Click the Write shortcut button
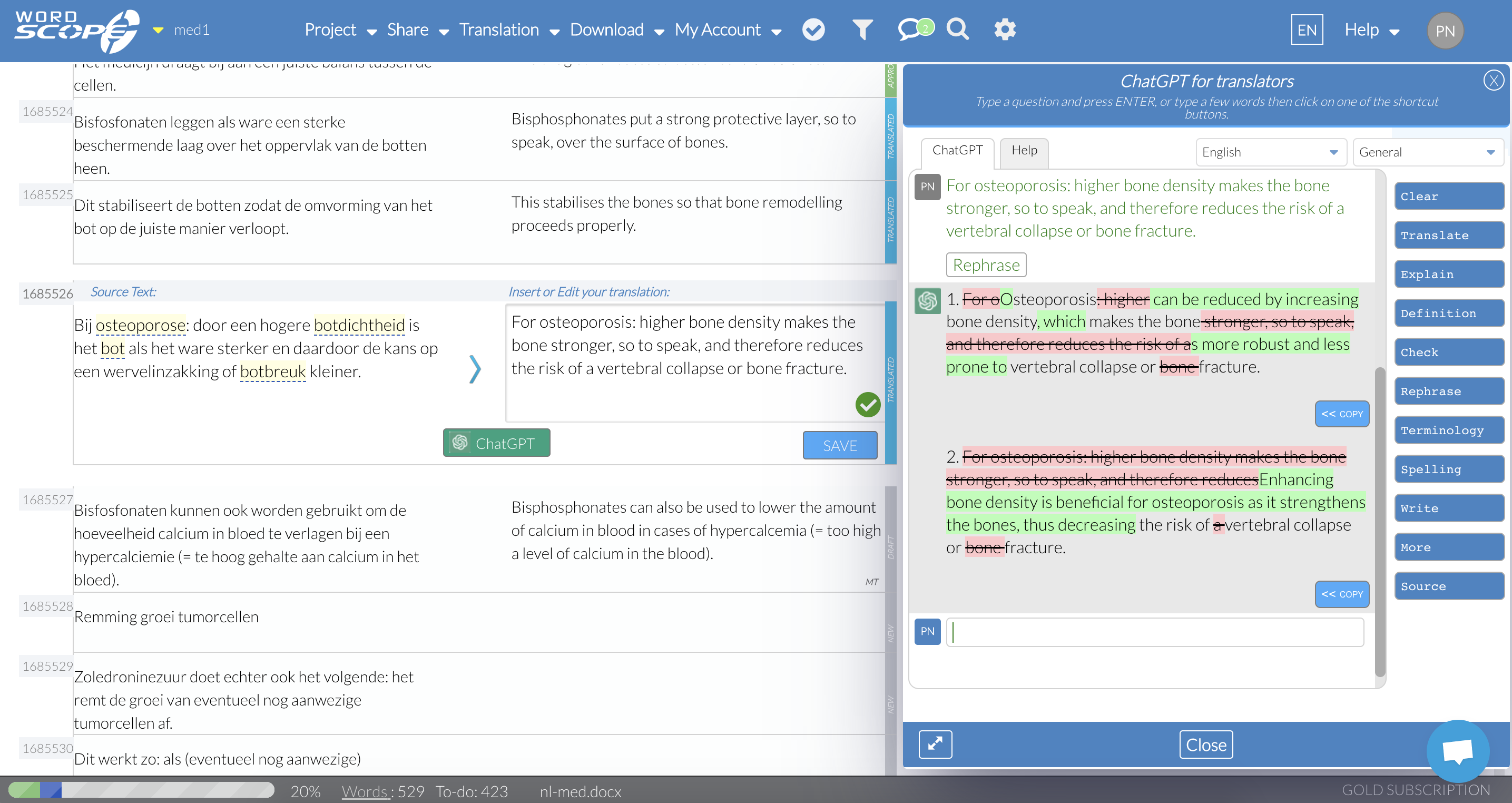 [1449, 508]
